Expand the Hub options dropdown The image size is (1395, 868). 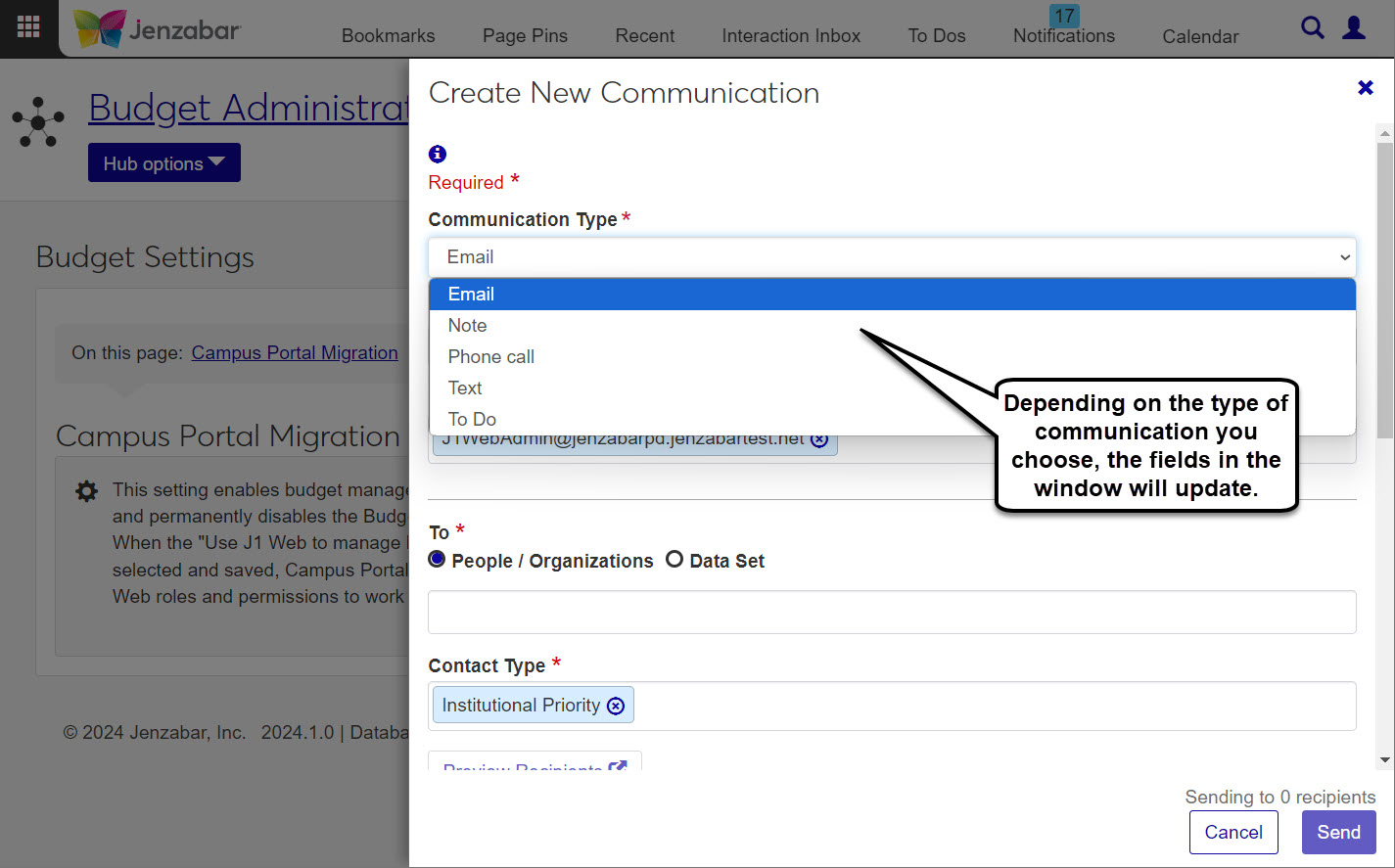[x=163, y=163]
